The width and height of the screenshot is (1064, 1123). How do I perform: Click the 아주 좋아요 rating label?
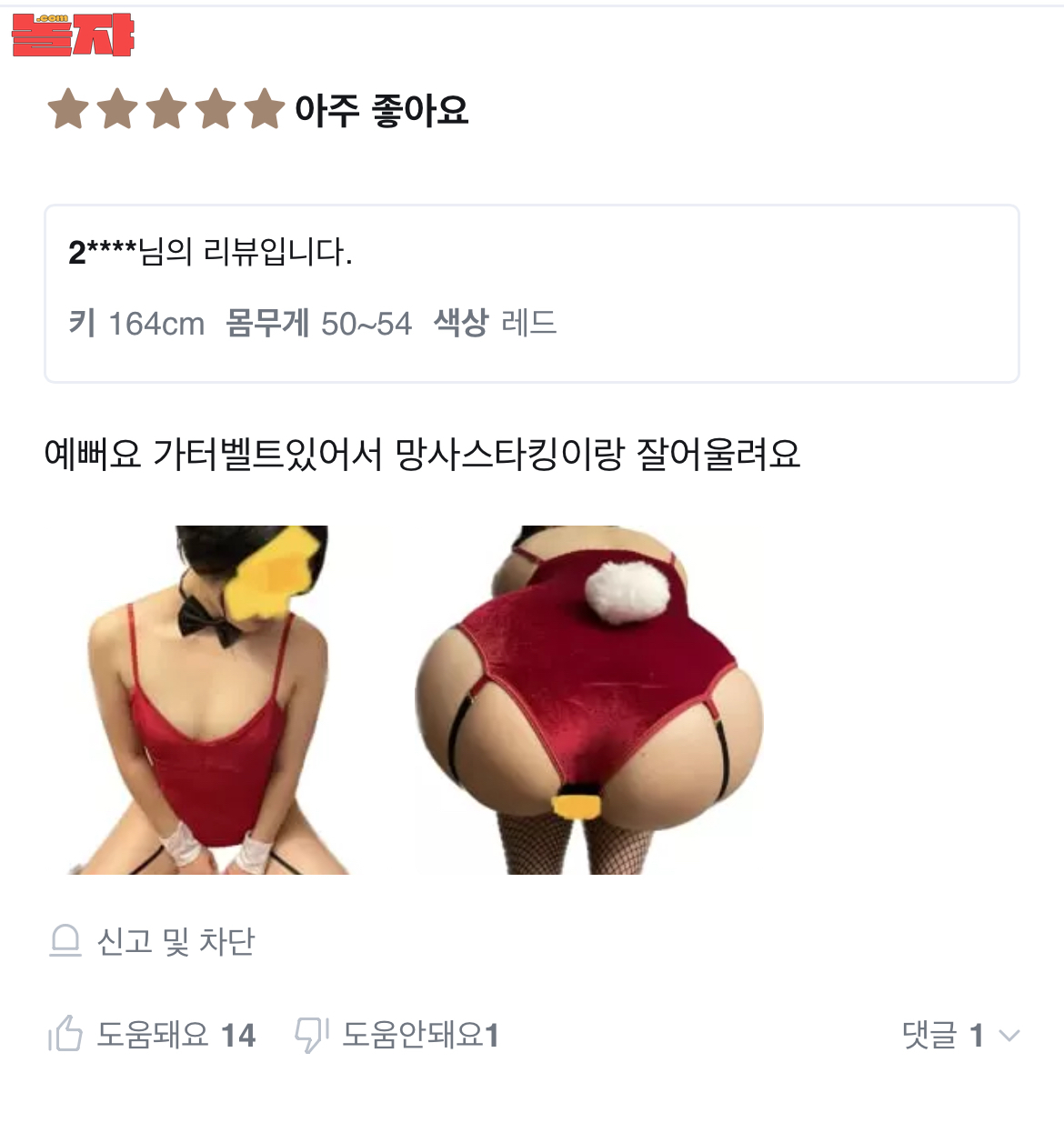click(382, 110)
